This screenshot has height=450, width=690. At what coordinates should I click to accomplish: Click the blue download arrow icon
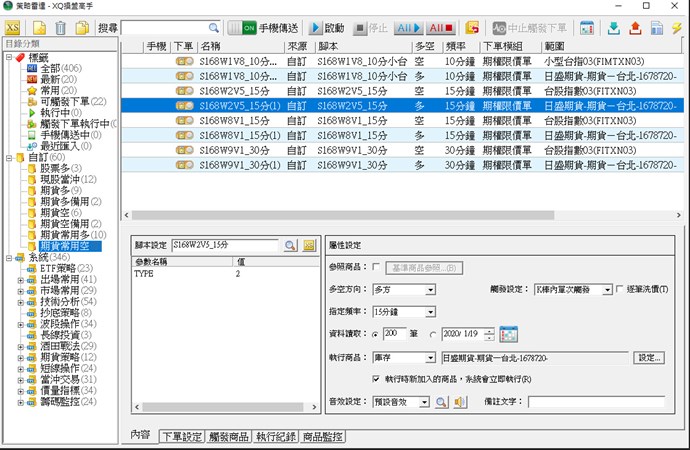point(613,27)
